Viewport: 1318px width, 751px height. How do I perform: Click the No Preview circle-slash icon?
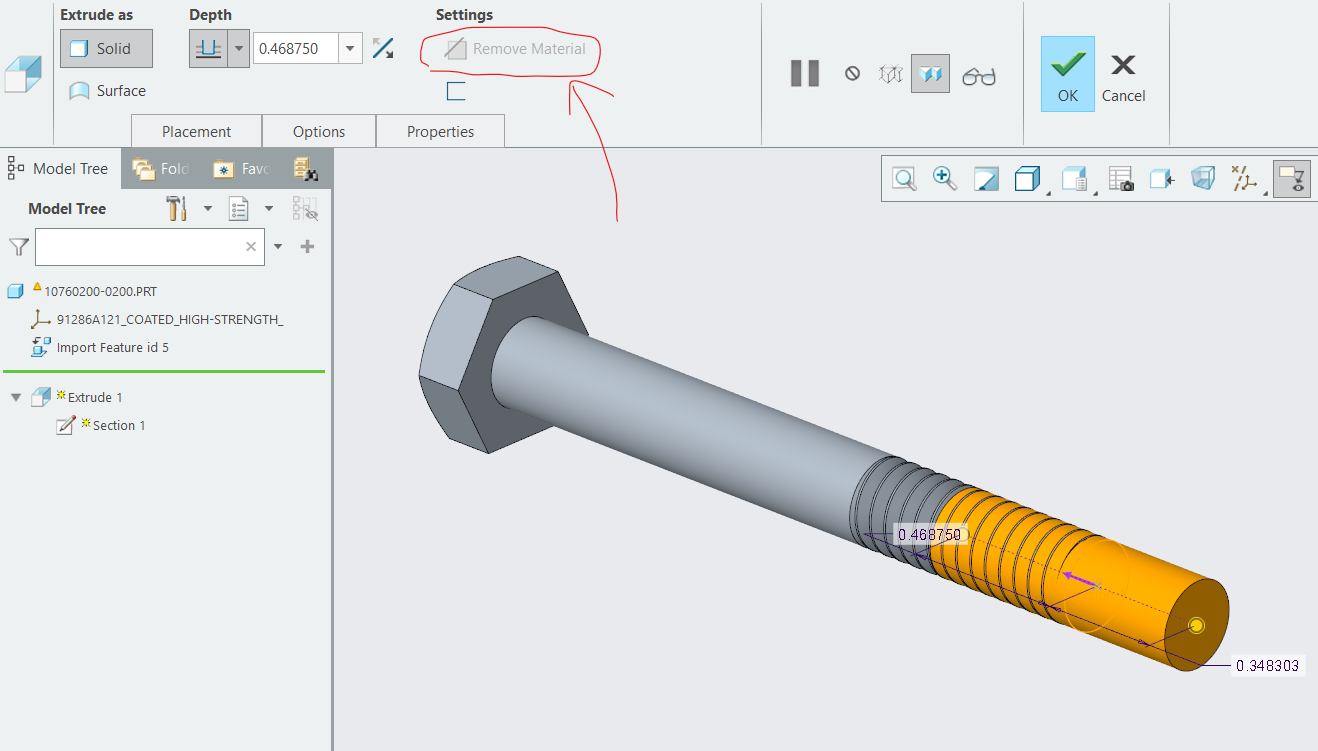pos(852,74)
